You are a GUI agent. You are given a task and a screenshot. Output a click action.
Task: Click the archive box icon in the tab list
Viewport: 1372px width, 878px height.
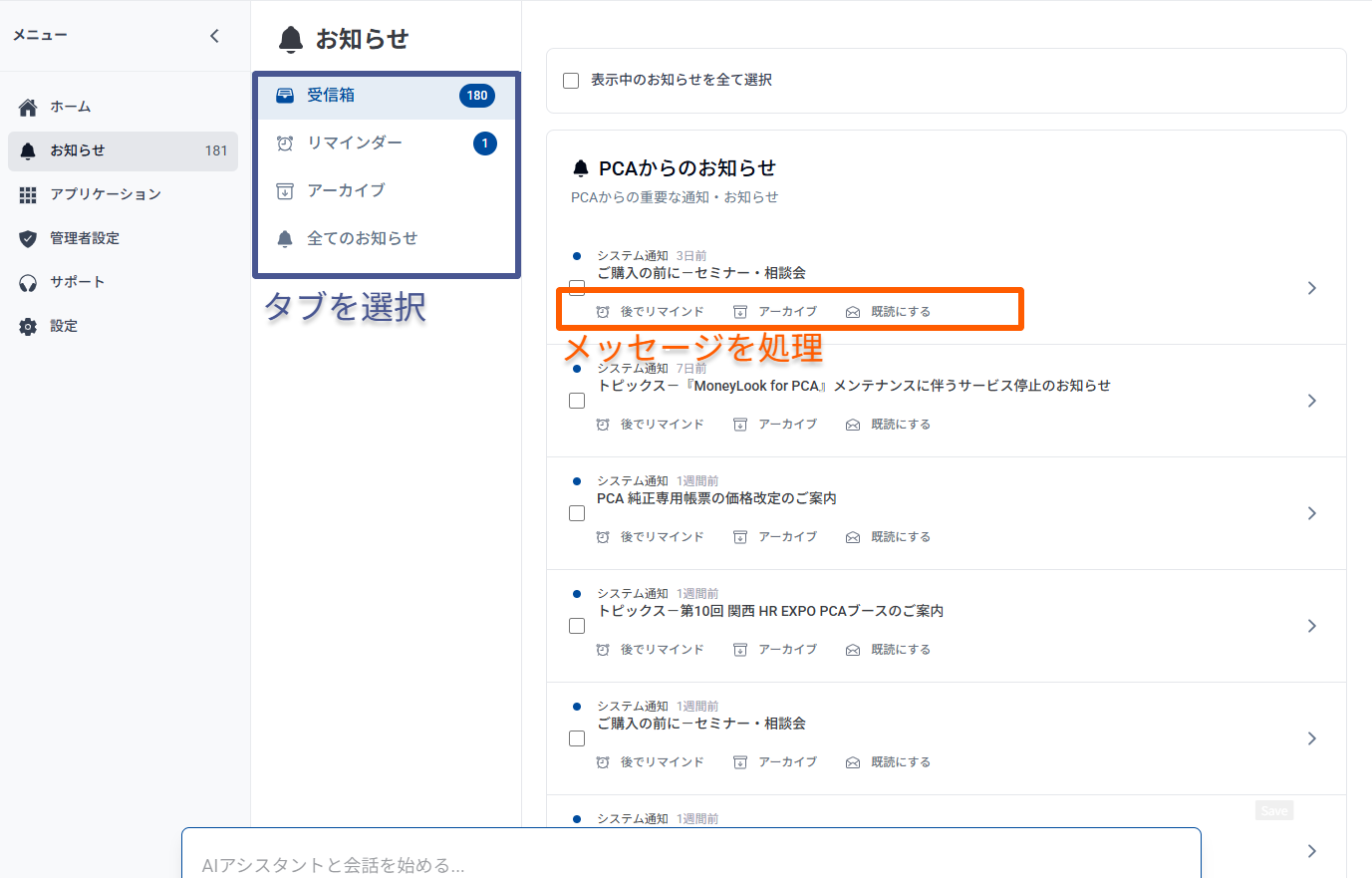[285, 190]
